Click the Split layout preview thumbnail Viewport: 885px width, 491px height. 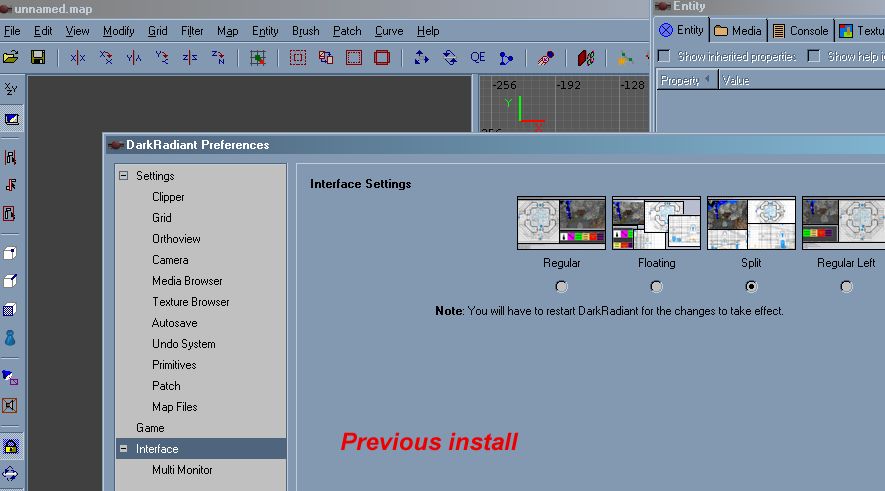(x=751, y=223)
